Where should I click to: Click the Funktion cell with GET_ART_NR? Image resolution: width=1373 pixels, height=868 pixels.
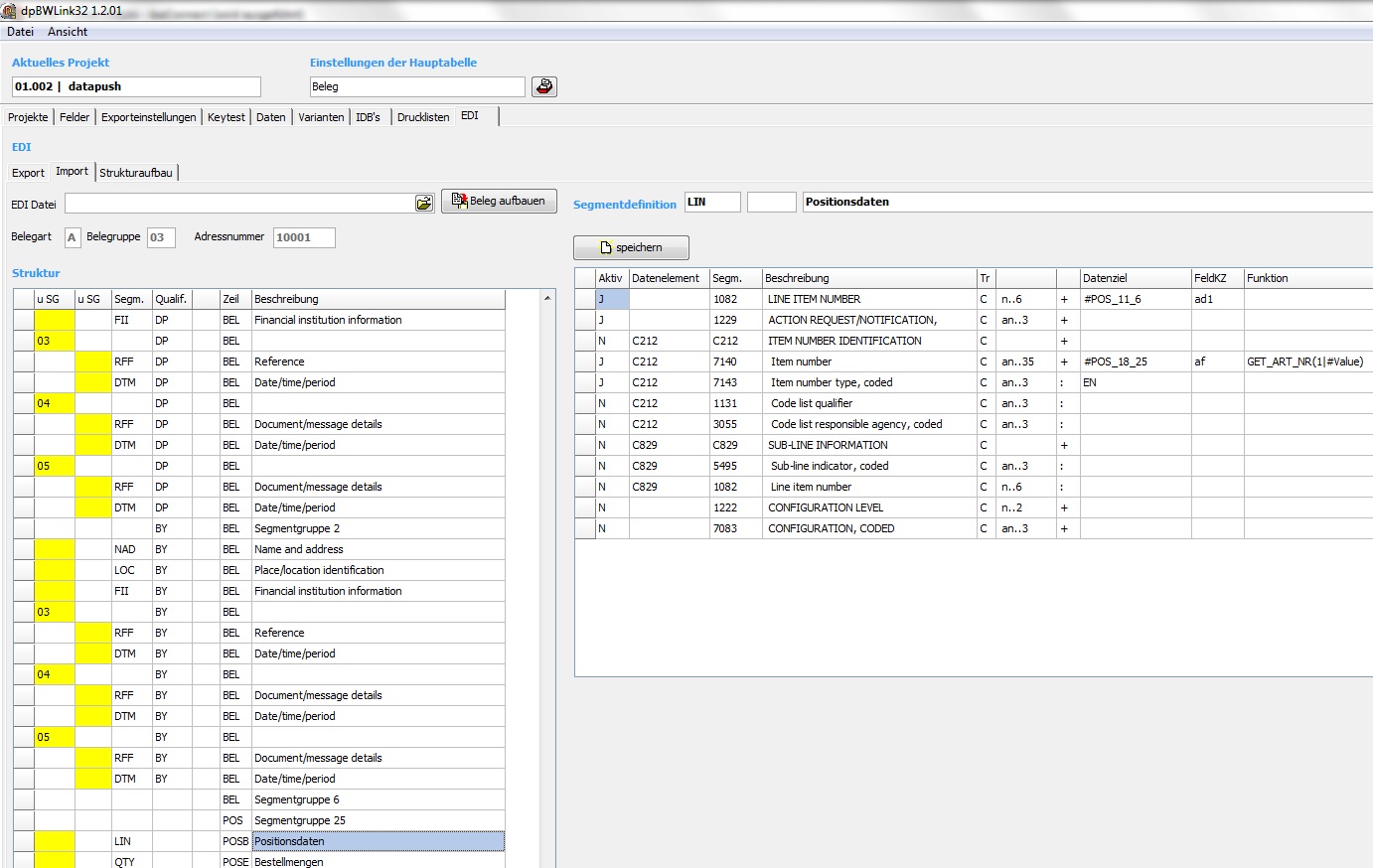[x=1306, y=362]
